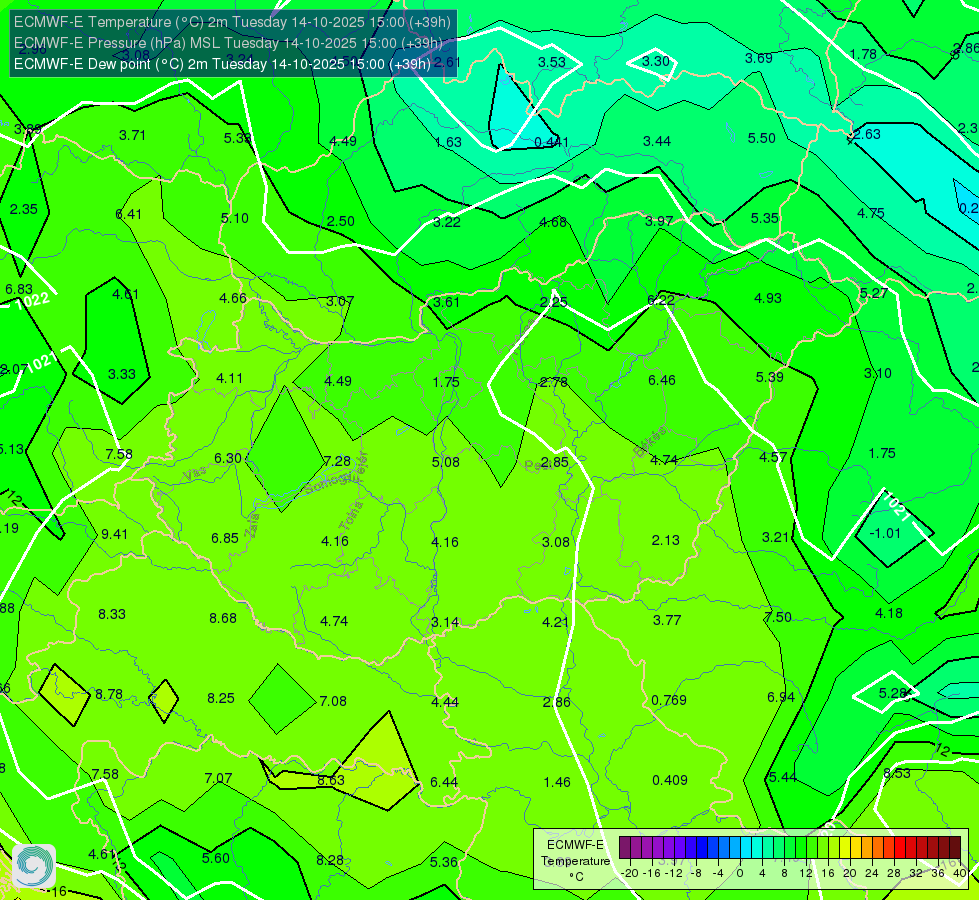Click the dew point value 8.68
This screenshot has height=900, width=979.
[223, 618]
